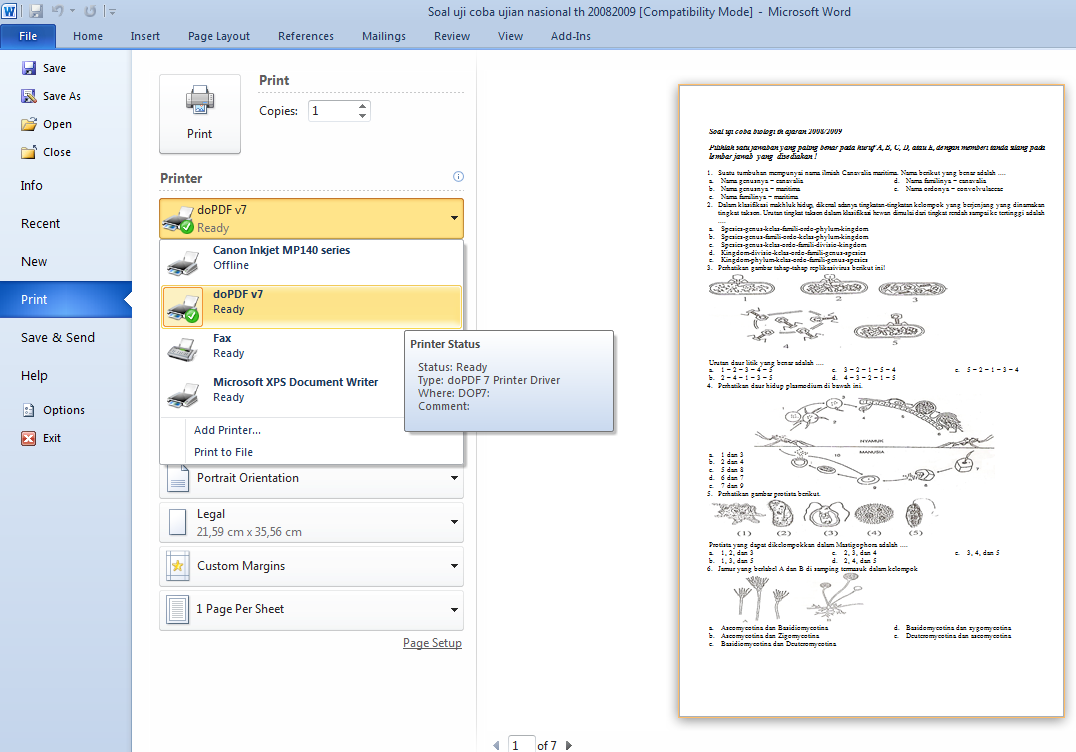Click the Copies number field

click(333, 111)
